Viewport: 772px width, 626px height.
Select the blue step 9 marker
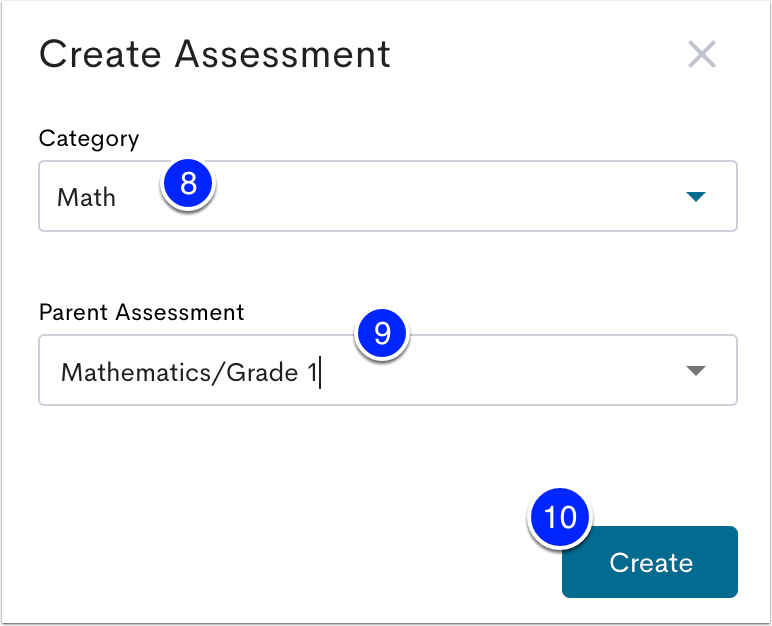[x=382, y=334]
